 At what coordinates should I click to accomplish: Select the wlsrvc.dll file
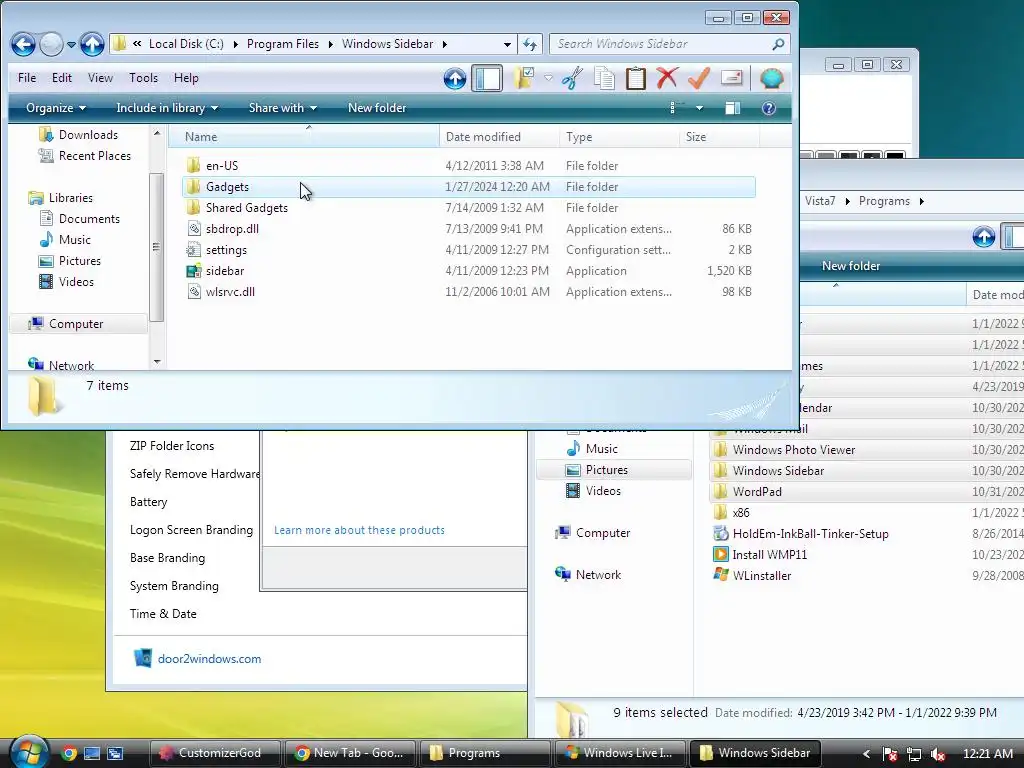coord(230,291)
